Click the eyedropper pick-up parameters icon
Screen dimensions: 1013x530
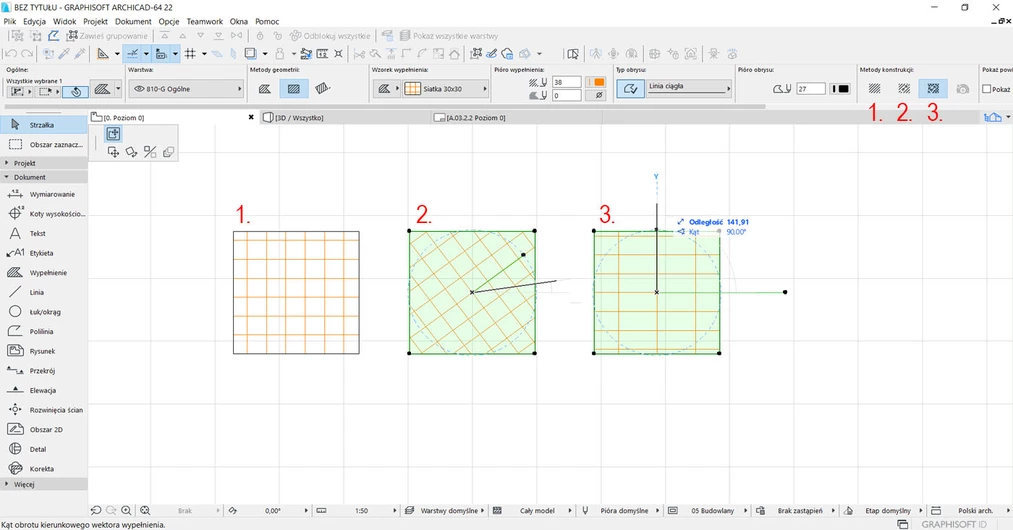(64, 54)
